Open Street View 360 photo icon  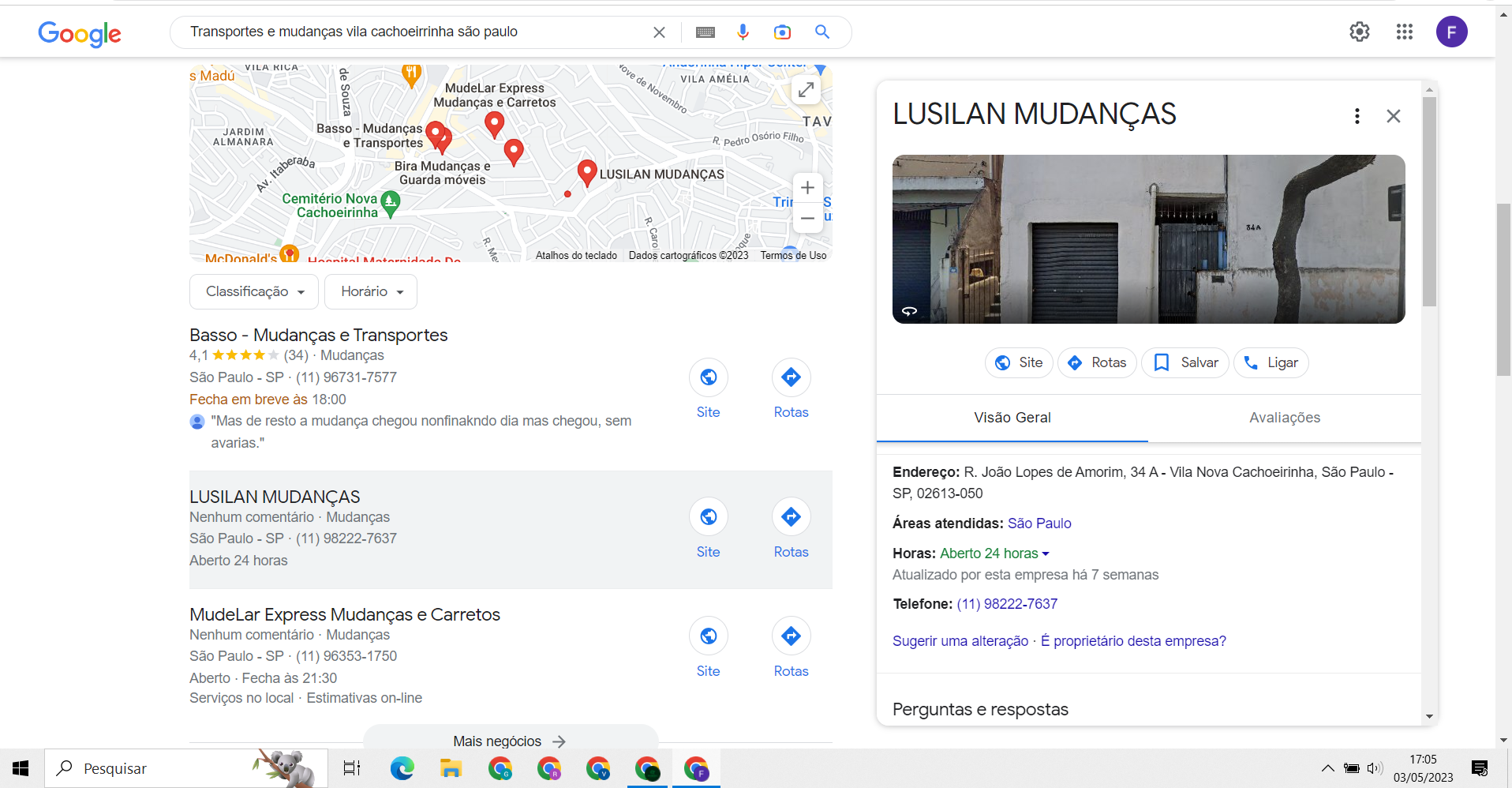[909, 311]
